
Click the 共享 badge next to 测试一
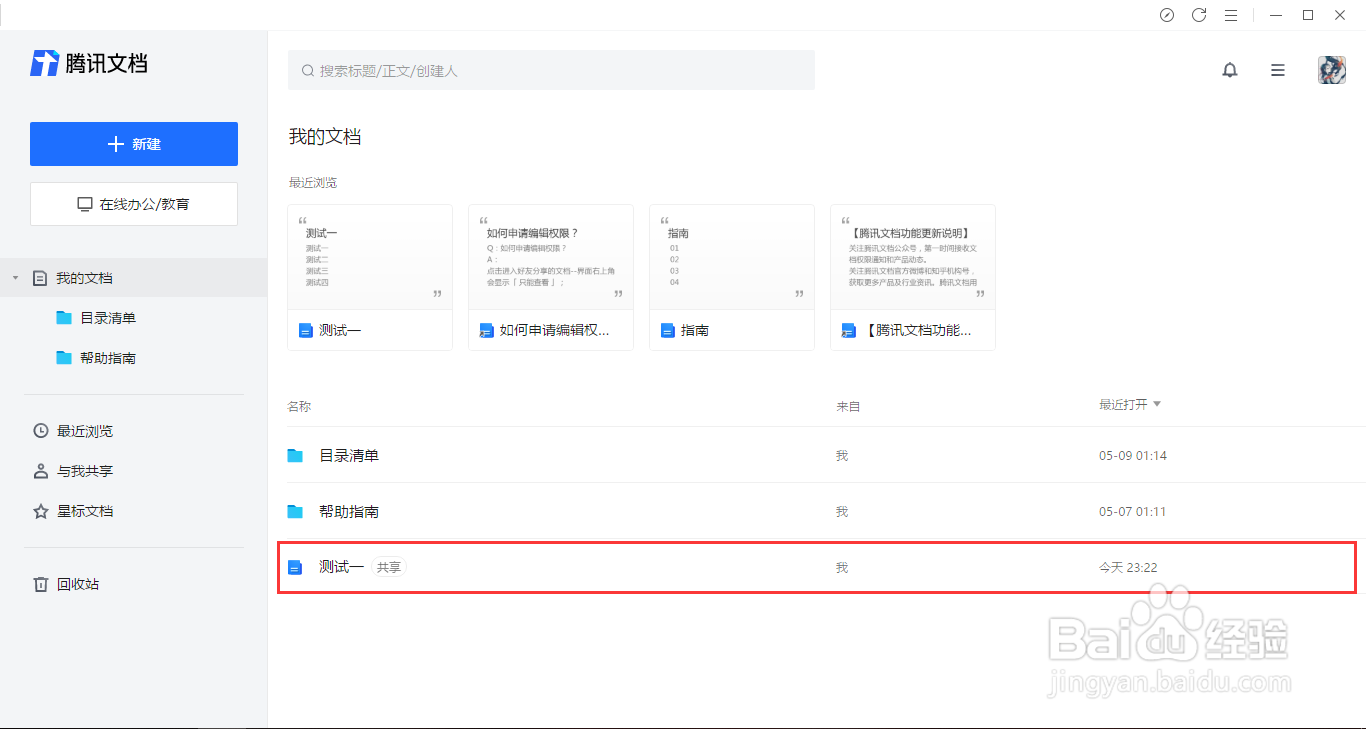click(389, 566)
